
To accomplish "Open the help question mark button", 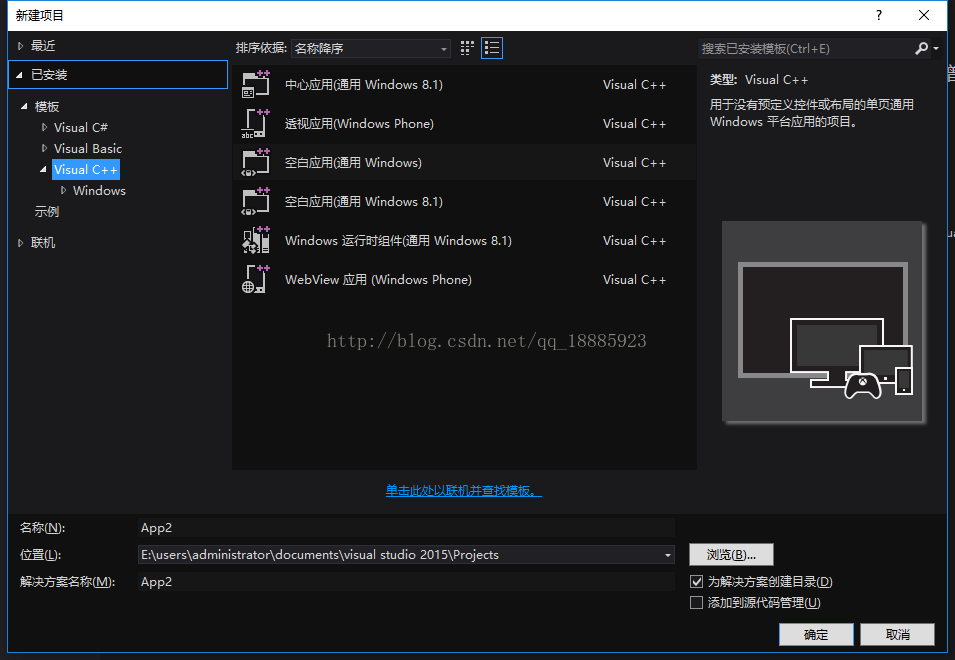I will pos(878,15).
